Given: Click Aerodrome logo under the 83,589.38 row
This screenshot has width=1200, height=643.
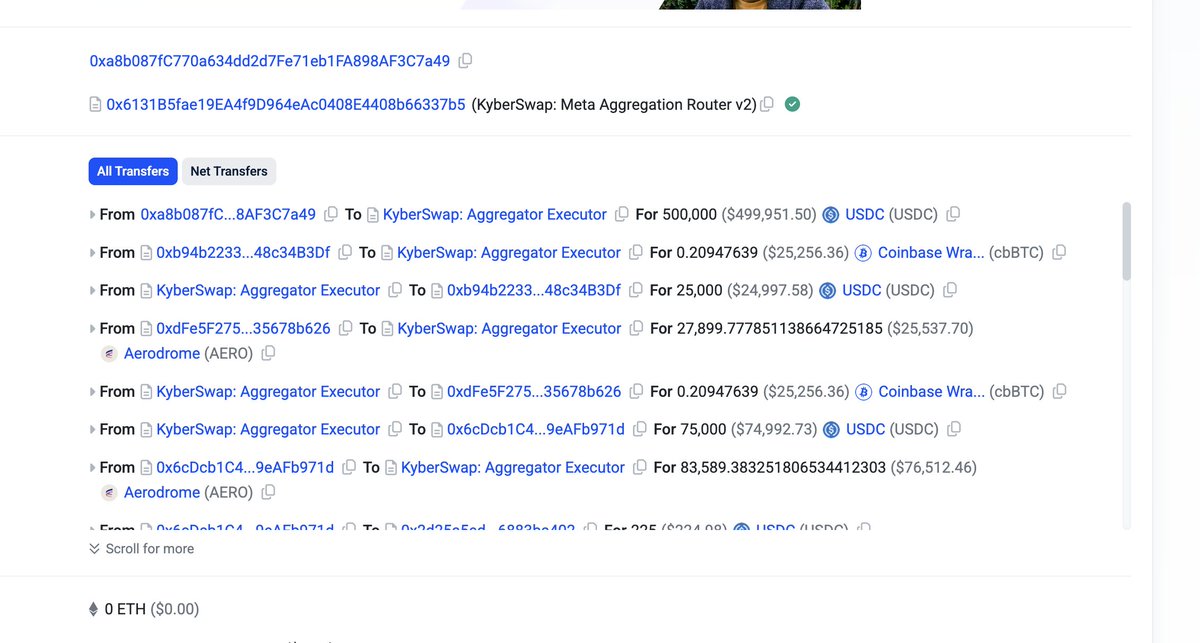Looking at the screenshot, I should (110, 492).
